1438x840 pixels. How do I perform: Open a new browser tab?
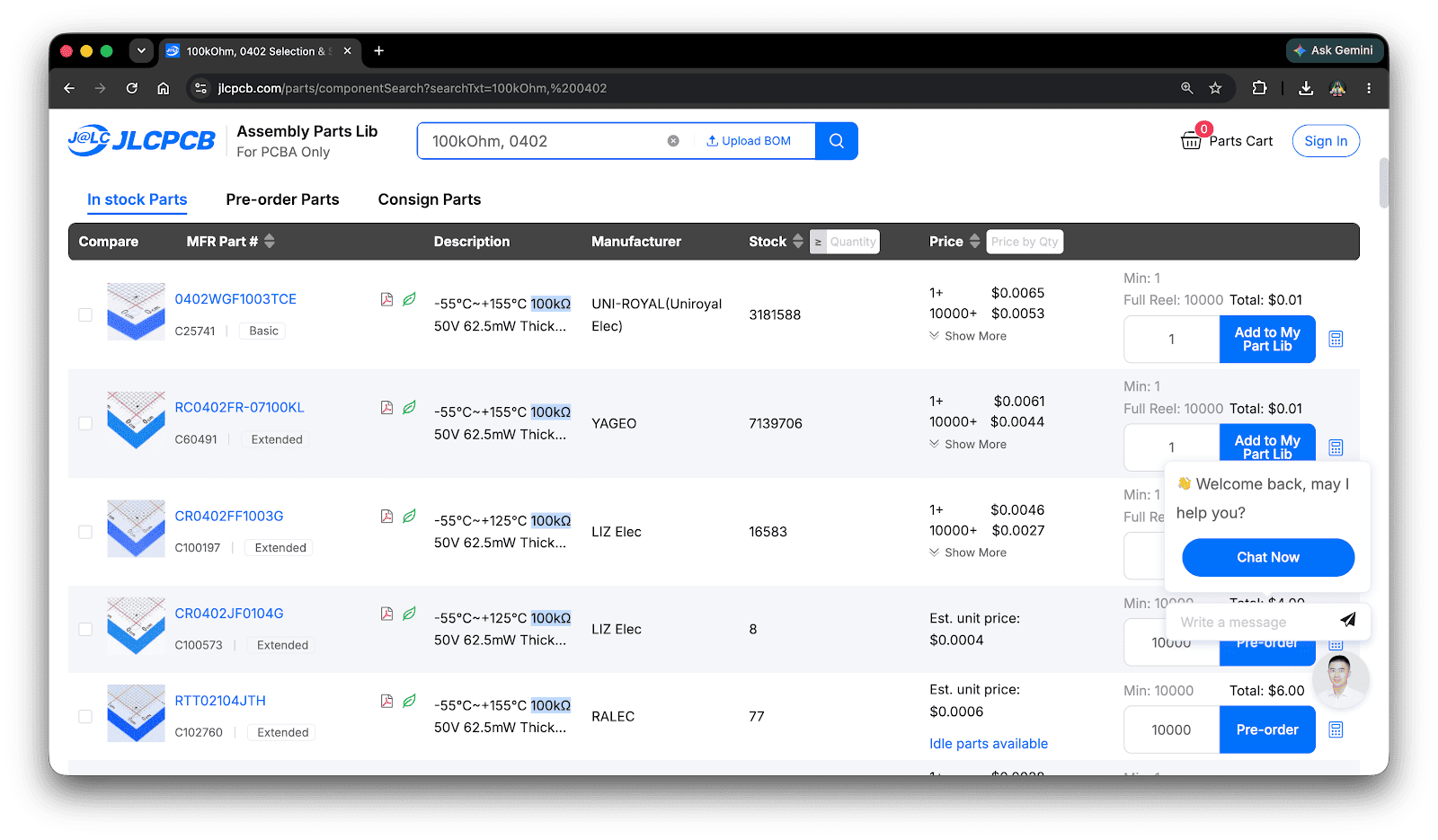(x=379, y=51)
